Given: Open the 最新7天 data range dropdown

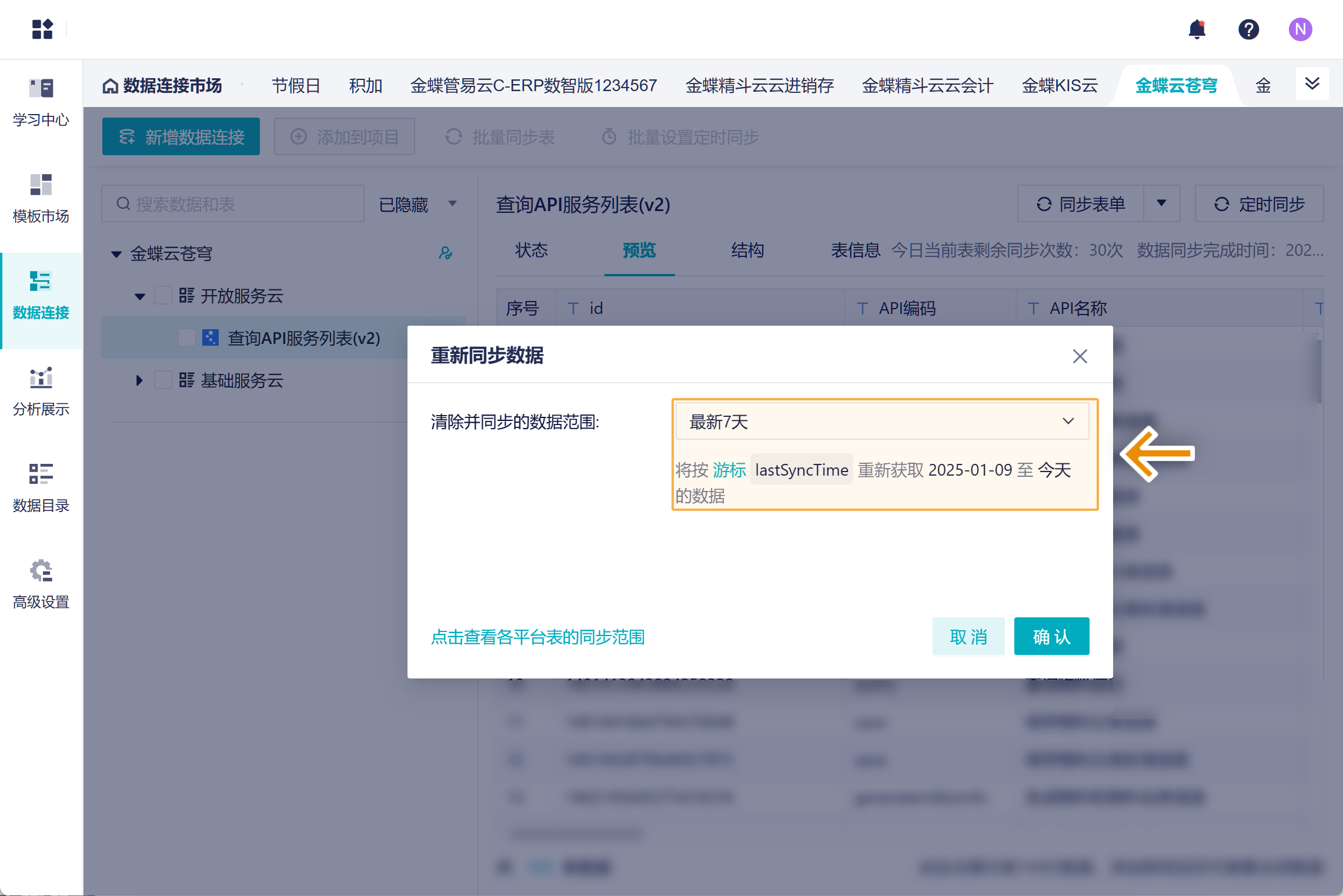Looking at the screenshot, I should 882,421.
